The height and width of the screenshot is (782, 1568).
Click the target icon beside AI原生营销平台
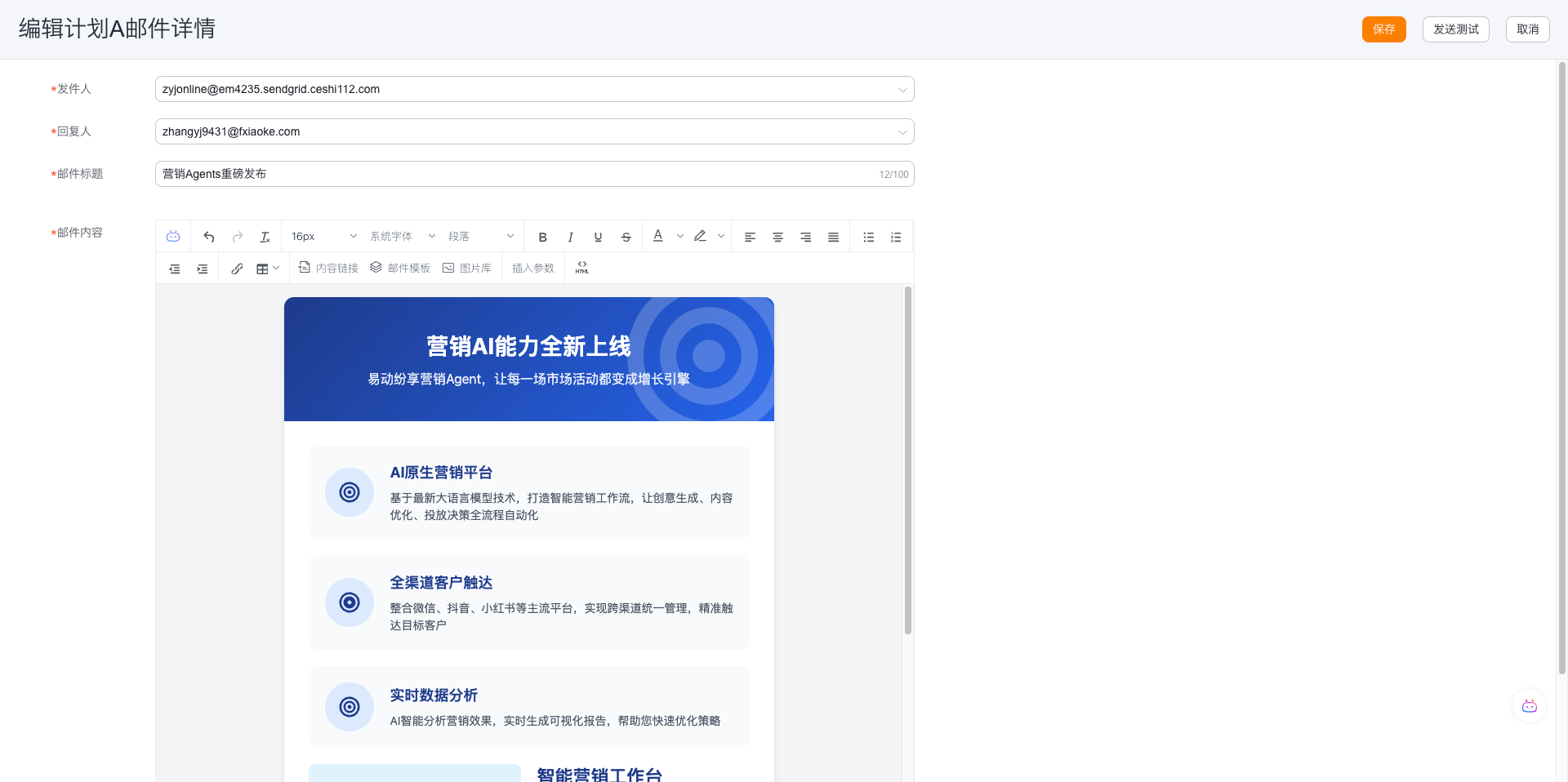pyautogui.click(x=350, y=492)
